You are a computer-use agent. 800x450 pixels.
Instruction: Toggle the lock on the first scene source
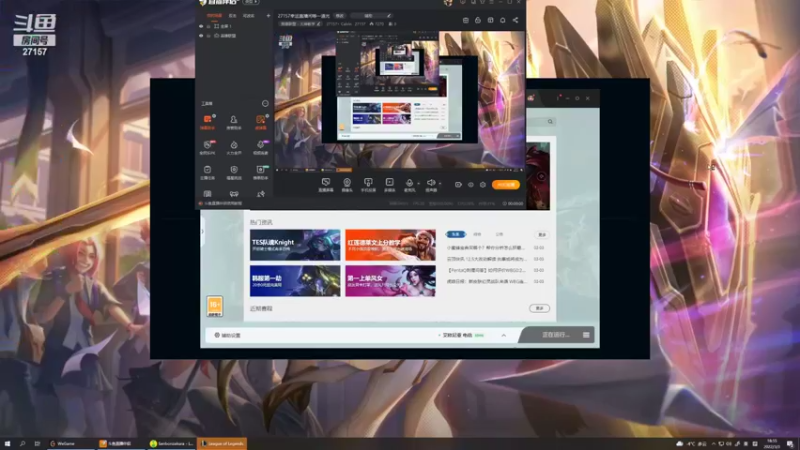click(208, 26)
